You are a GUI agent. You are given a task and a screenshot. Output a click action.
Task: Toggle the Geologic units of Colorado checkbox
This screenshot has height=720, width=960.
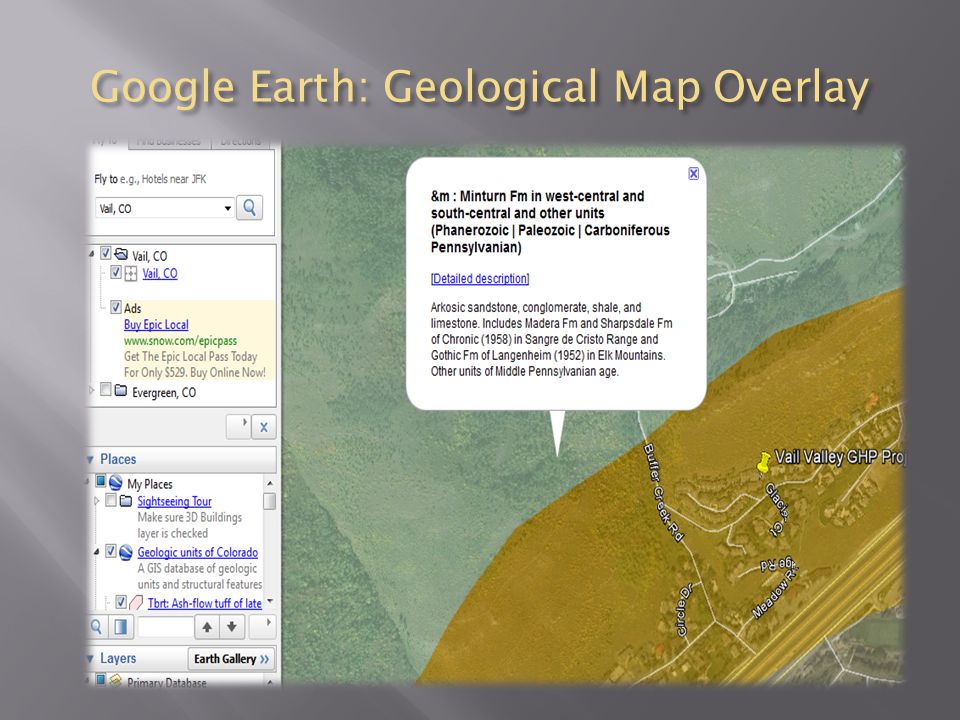click(111, 551)
